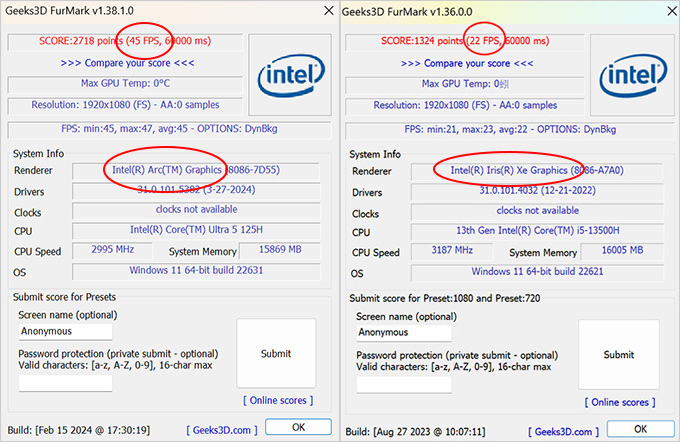Visit Geeks3D.com link in v1.36.0.0 window
Image resolution: width=680 pixels, height=442 pixels.
coord(563,432)
